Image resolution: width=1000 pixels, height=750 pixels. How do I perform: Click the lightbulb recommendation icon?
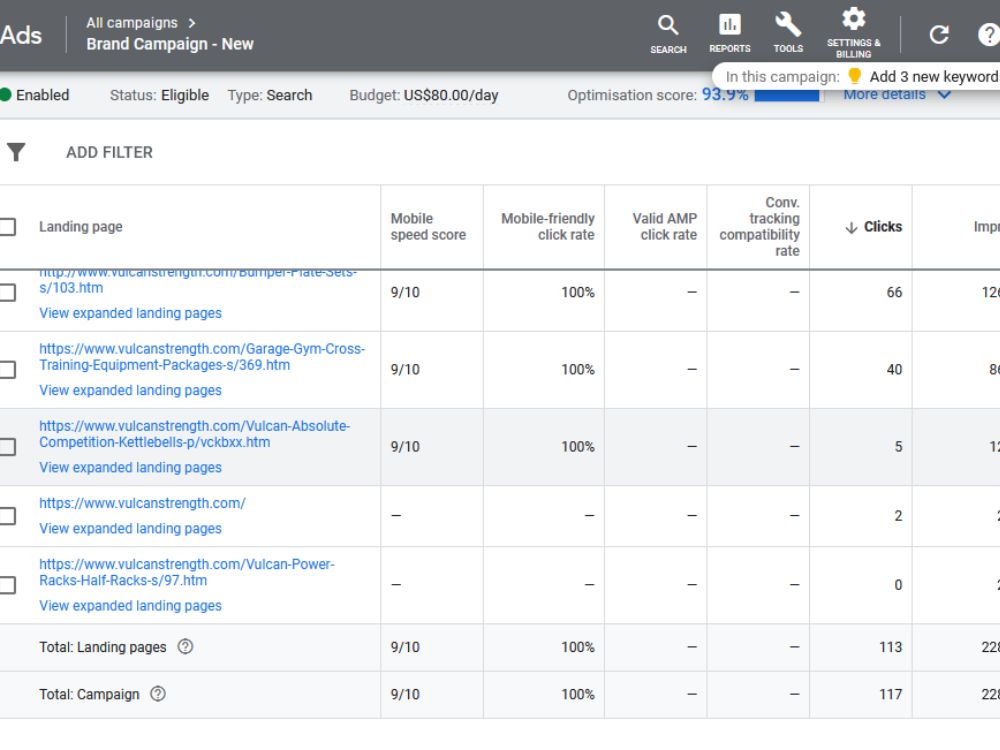(x=855, y=77)
